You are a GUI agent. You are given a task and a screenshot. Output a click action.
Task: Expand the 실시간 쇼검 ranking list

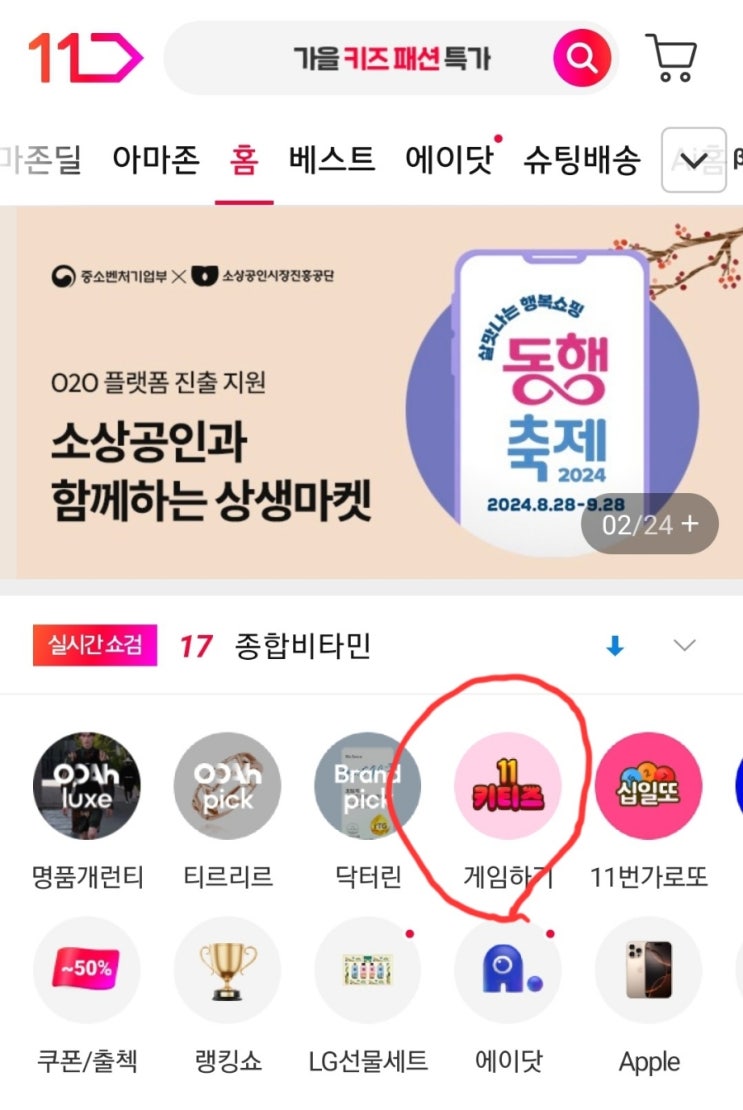pos(684,645)
